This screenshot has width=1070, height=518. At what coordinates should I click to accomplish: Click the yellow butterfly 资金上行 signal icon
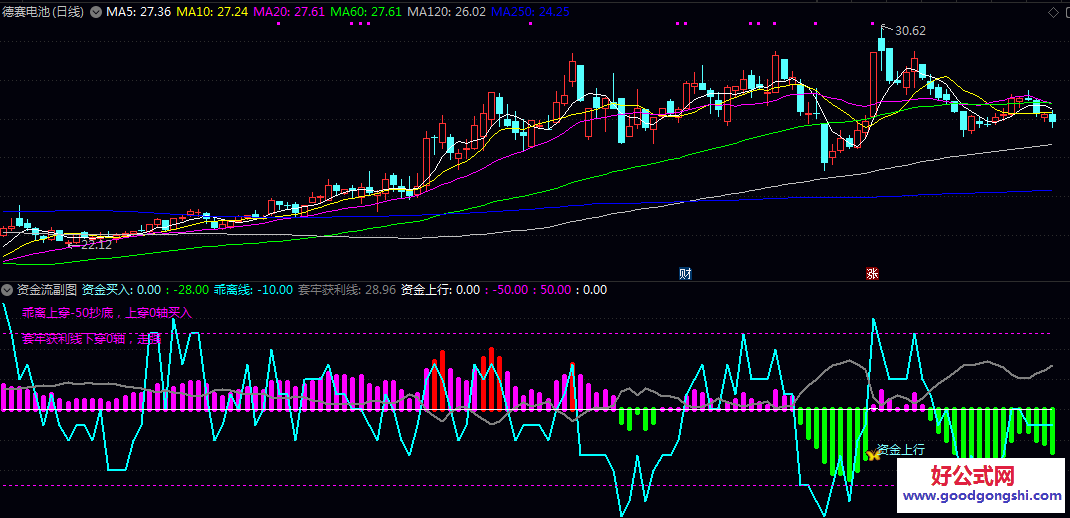[873, 454]
